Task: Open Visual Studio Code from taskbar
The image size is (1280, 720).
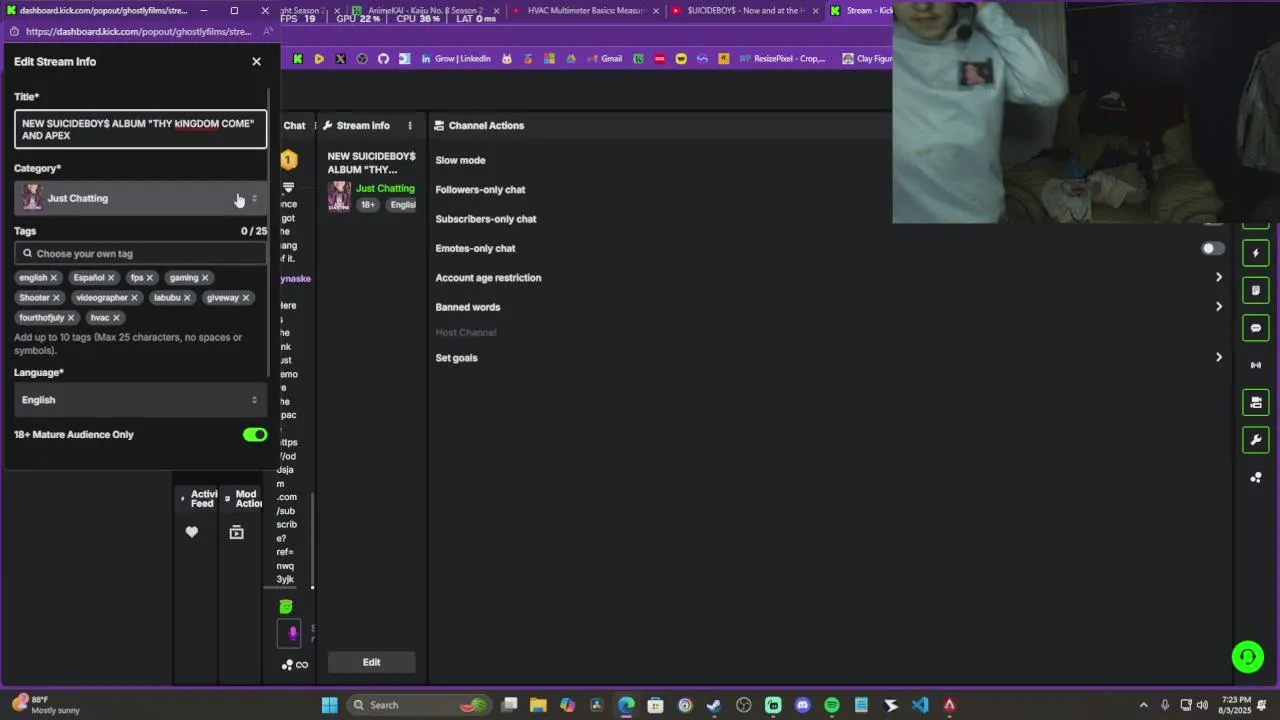Action: (x=920, y=705)
